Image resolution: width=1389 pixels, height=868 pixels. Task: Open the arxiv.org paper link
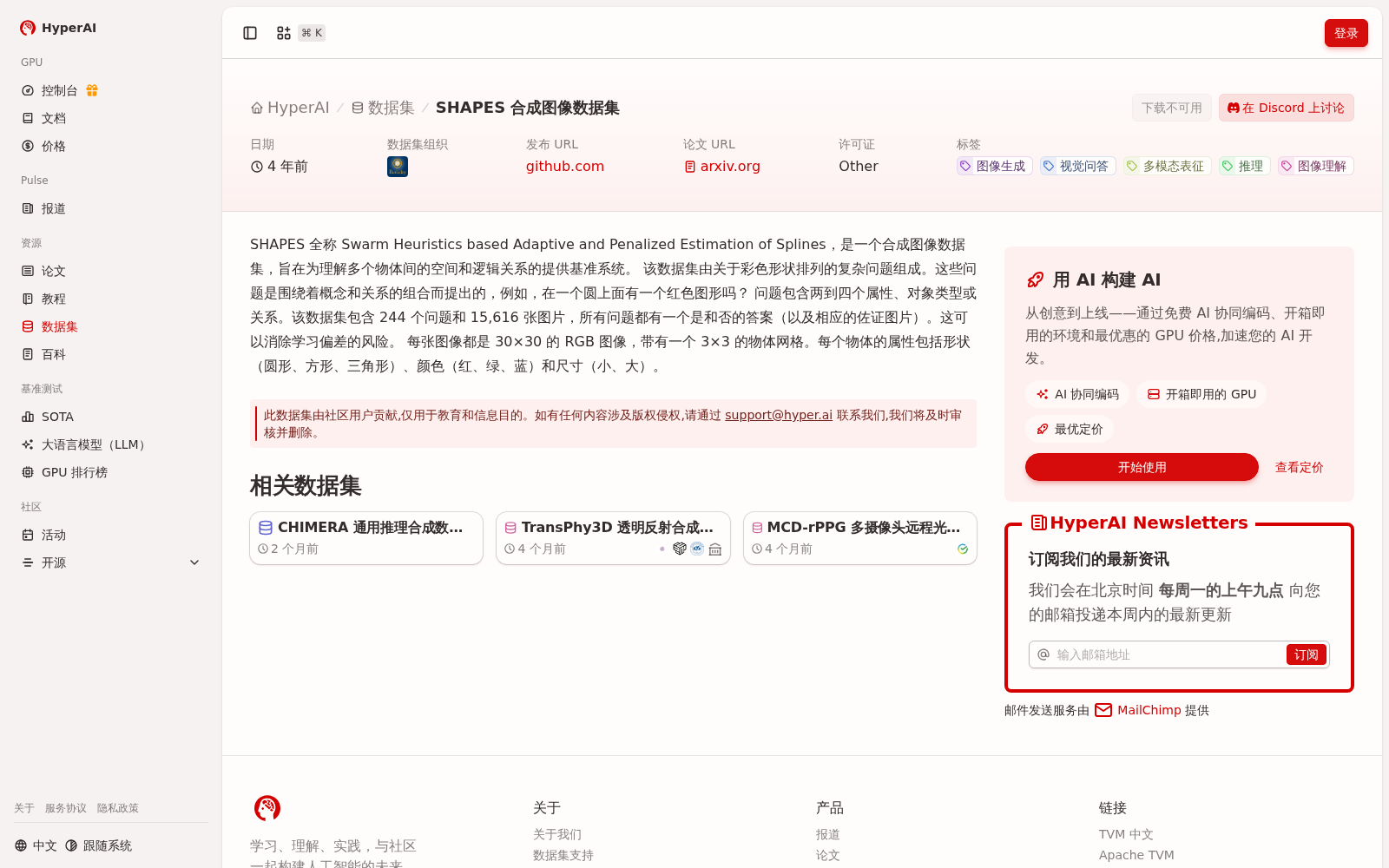click(x=722, y=166)
